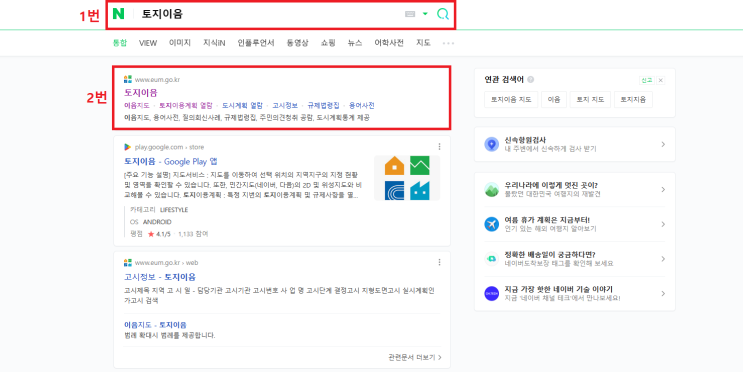
Task: Open the 이음지도 sublink in first result
Action: [x=136, y=105]
